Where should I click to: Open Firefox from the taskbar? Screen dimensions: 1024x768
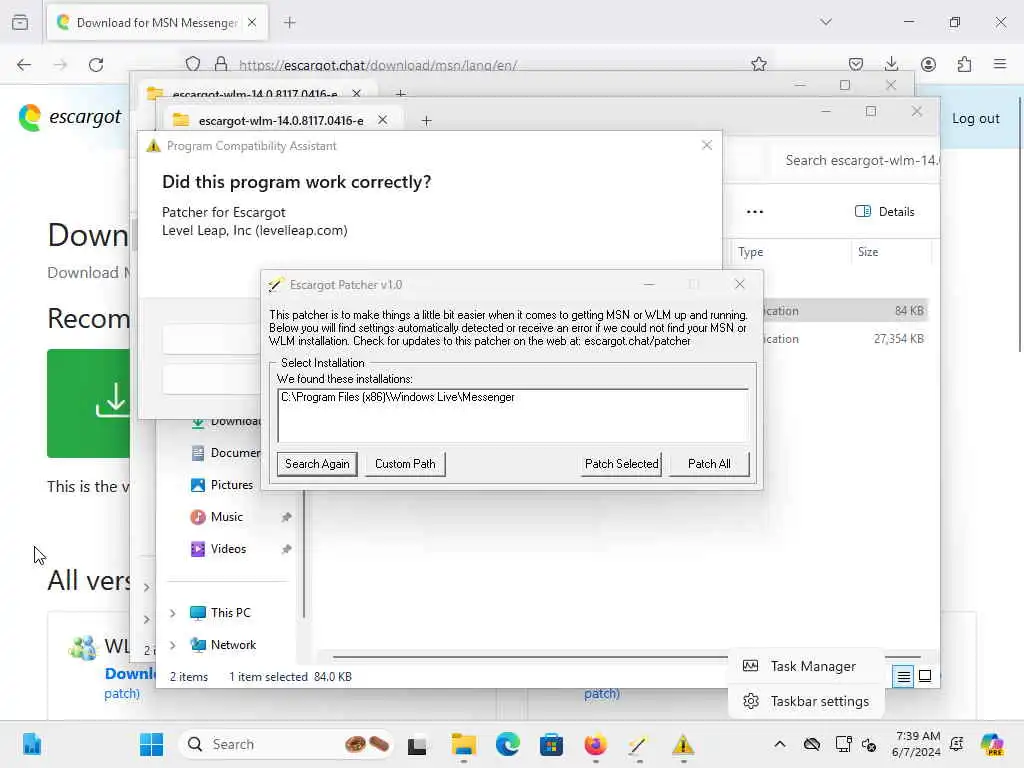pos(595,744)
